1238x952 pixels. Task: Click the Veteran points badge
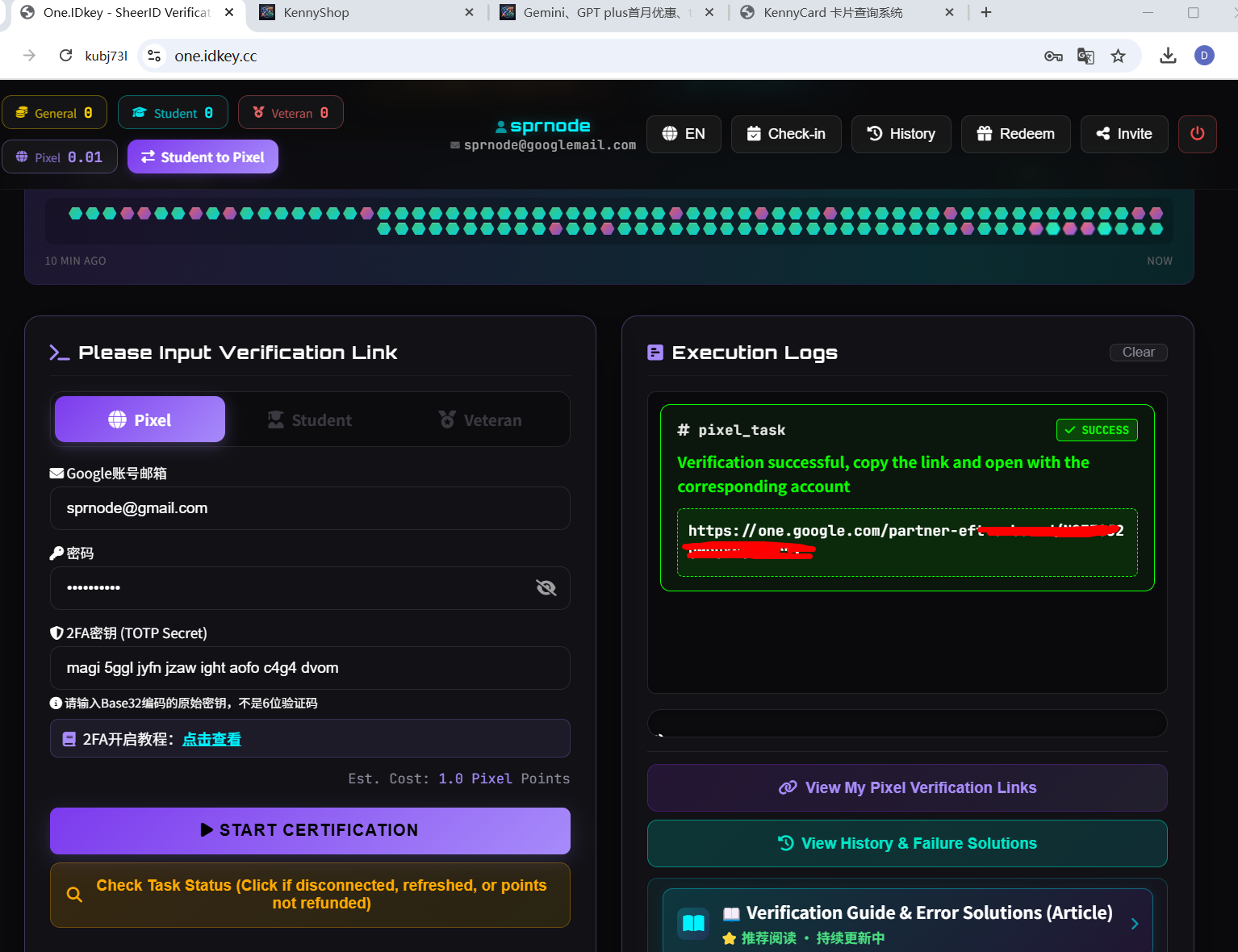pos(291,112)
